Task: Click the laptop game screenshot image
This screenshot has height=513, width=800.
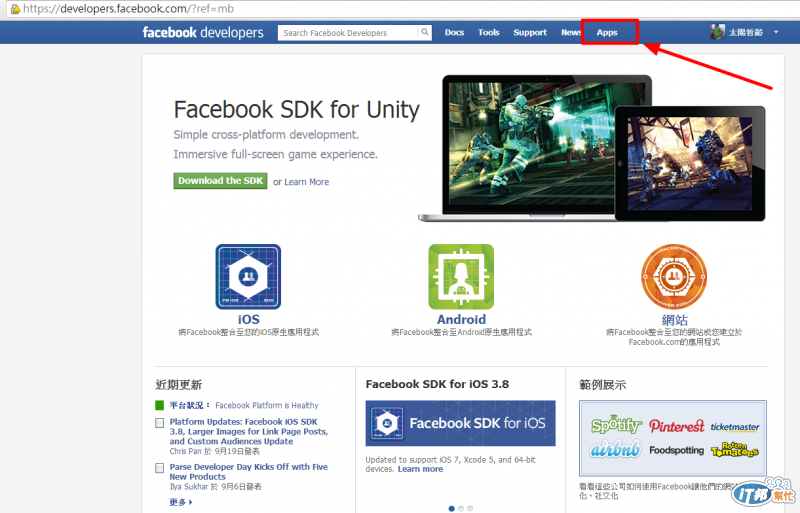Action: pyautogui.click(x=531, y=145)
